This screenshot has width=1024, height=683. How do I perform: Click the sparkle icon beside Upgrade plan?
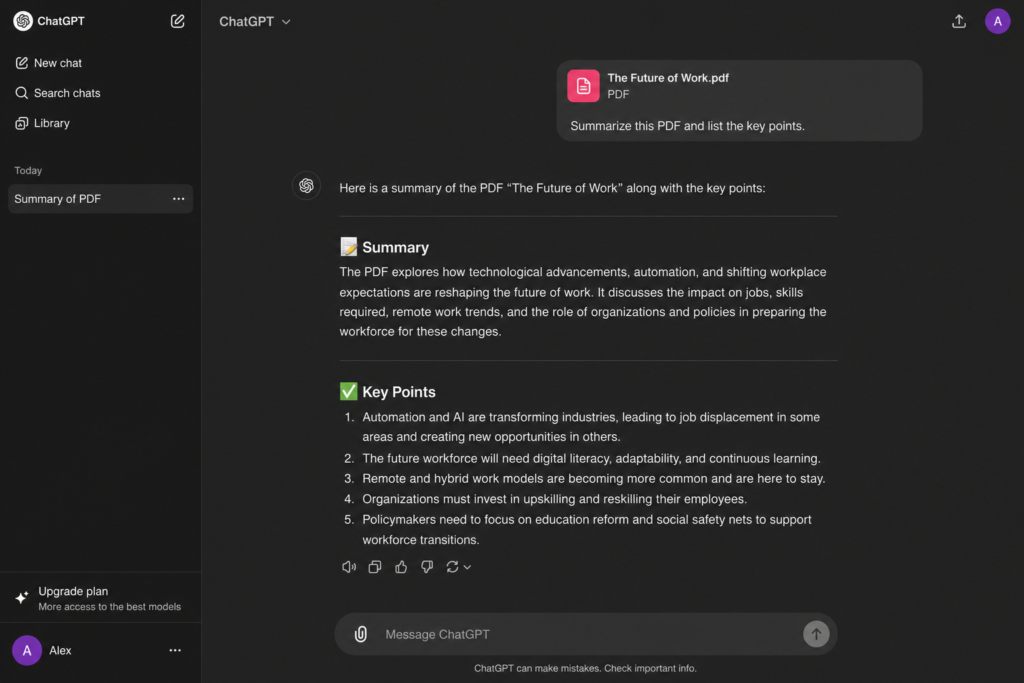[22, 597]
